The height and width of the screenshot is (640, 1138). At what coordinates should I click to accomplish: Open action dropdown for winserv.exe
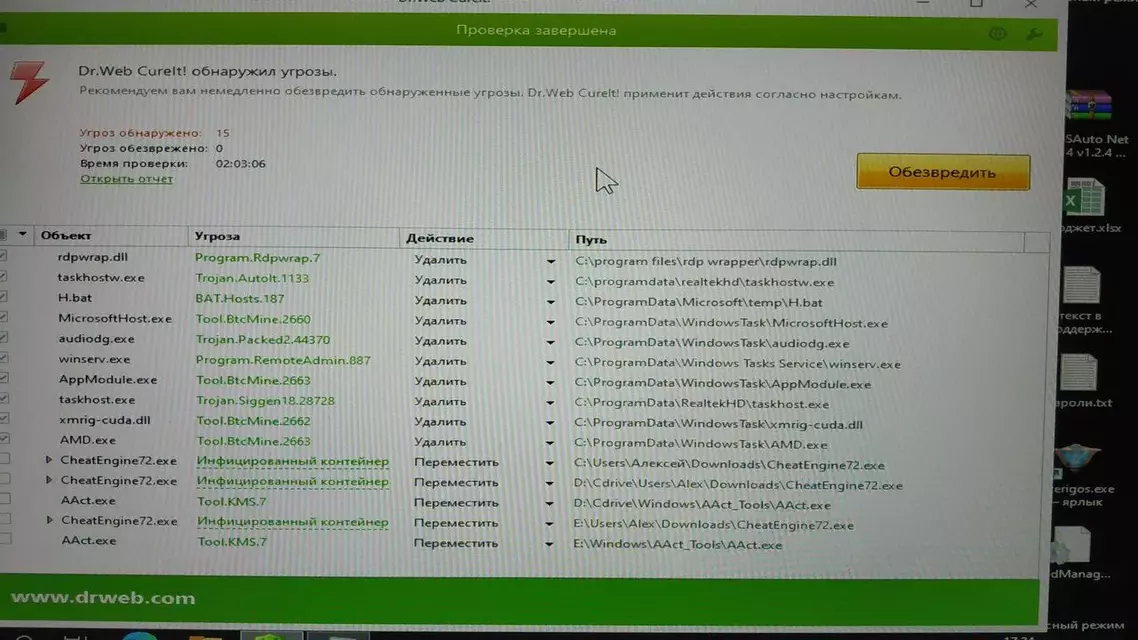click(x=550, y=362)
